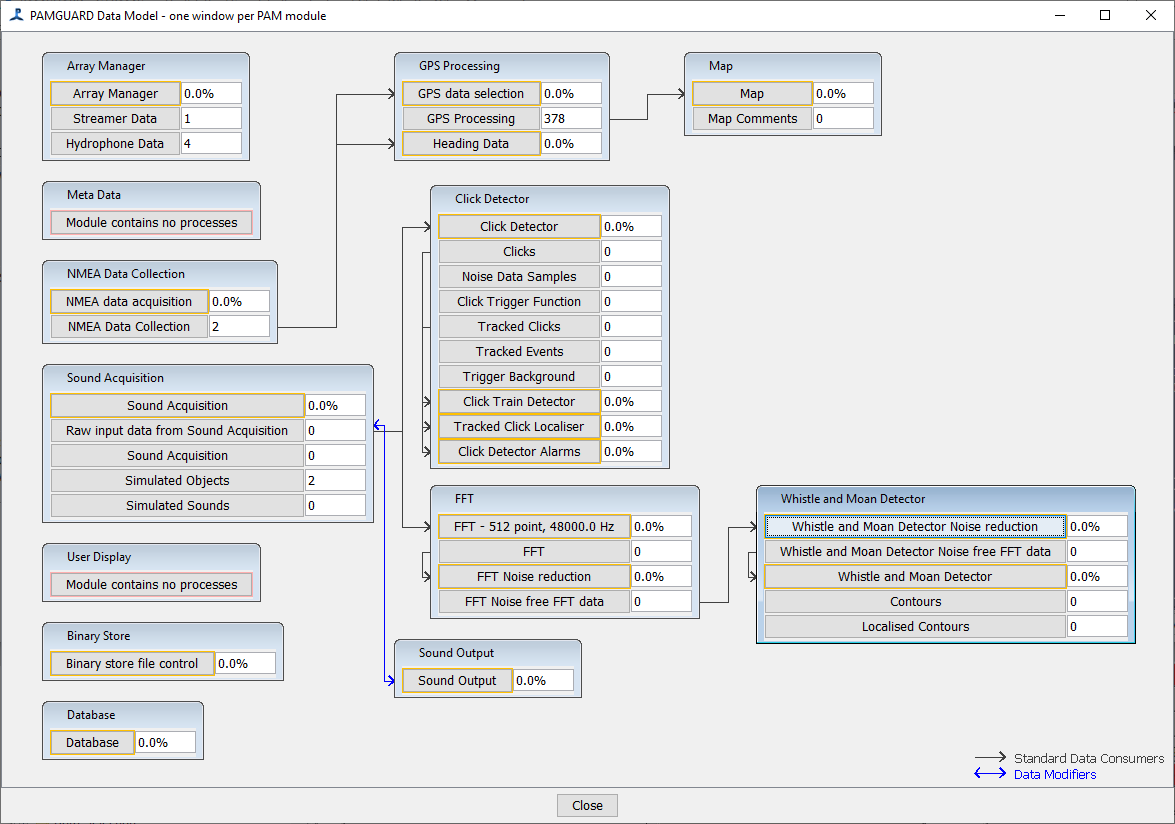Image resolution: width=1175 pixels, height=824 pixels.
Task: Click the Standard Data Consumers legend label
Action: [x=1089, y=758]
